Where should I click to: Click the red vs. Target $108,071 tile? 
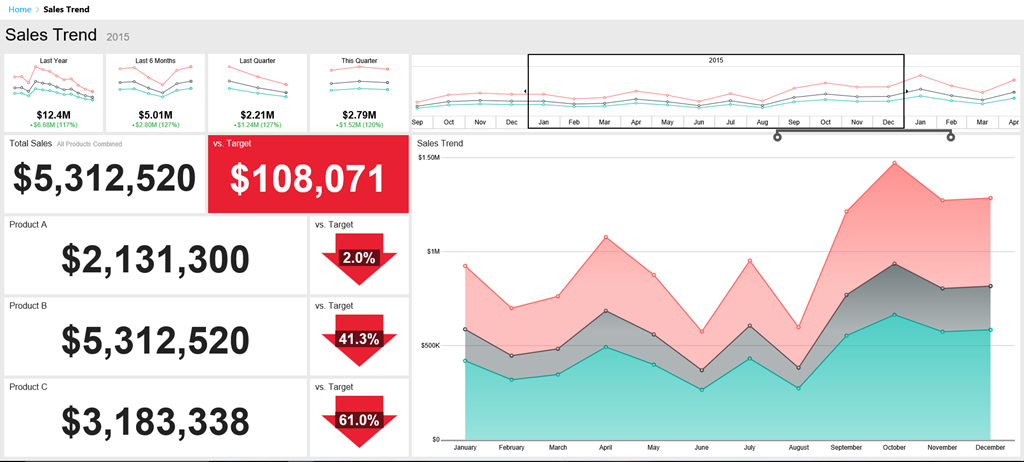[307, 175]
